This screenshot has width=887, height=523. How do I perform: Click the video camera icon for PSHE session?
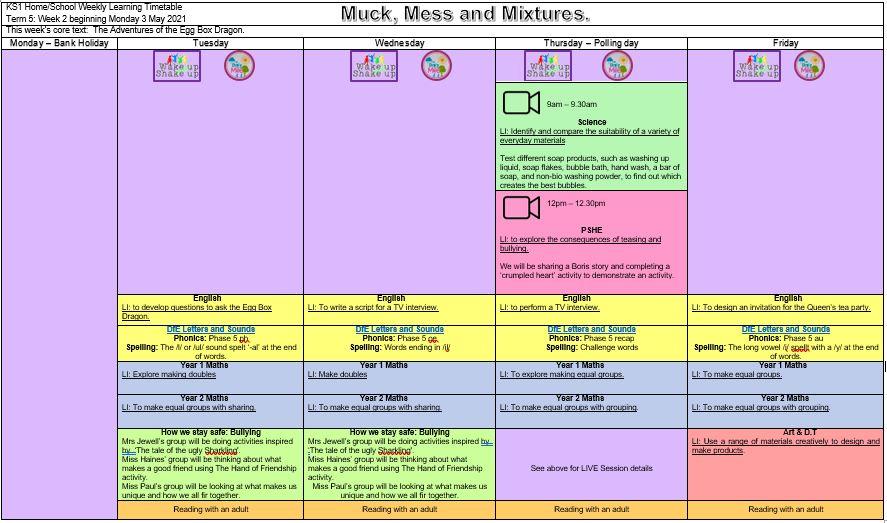click(521, 207)
